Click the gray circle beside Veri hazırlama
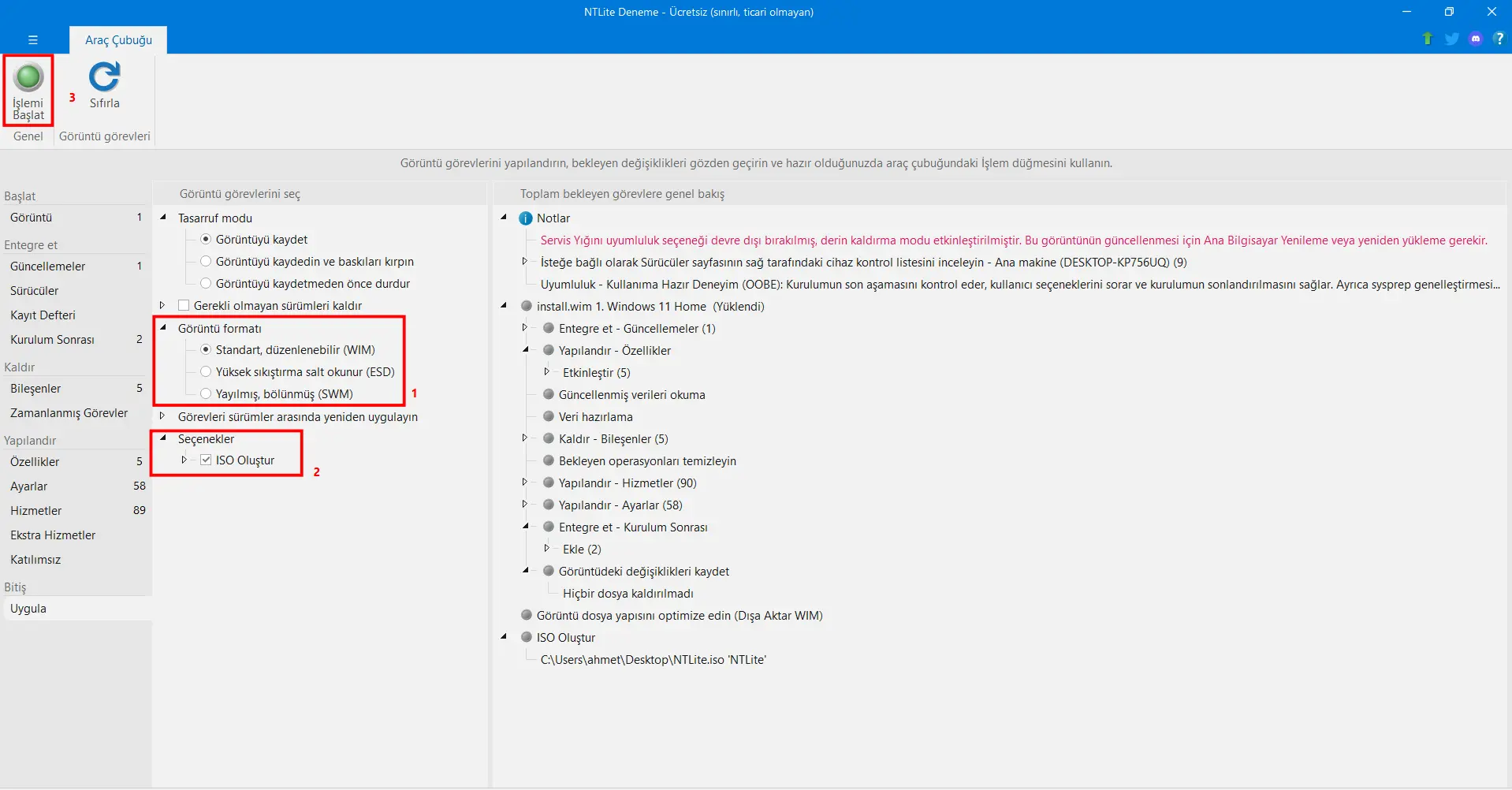Screen dimensions: 1512x790 coord(549,416)
